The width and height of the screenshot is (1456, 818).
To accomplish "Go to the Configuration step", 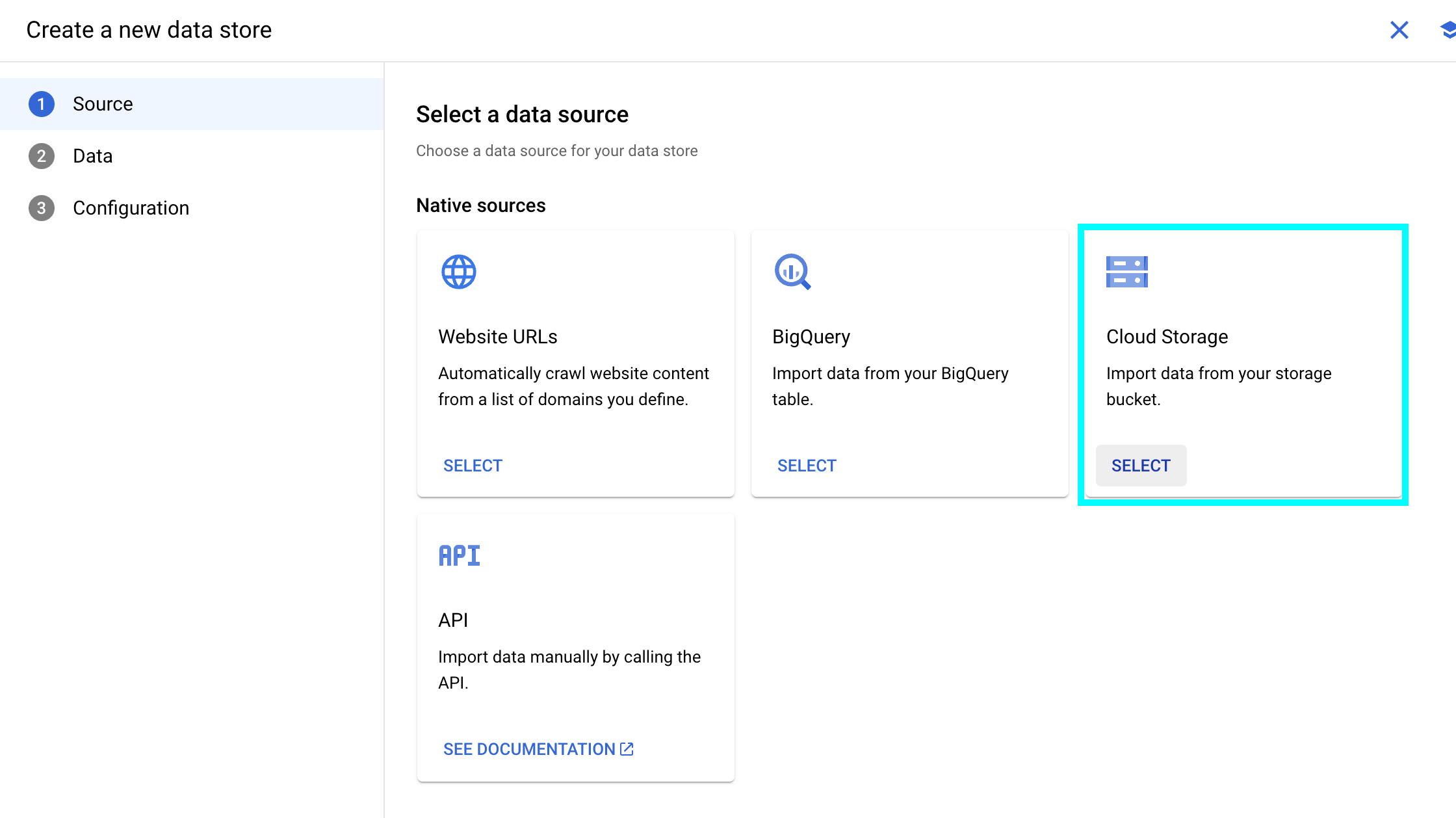I will [131, 208].
